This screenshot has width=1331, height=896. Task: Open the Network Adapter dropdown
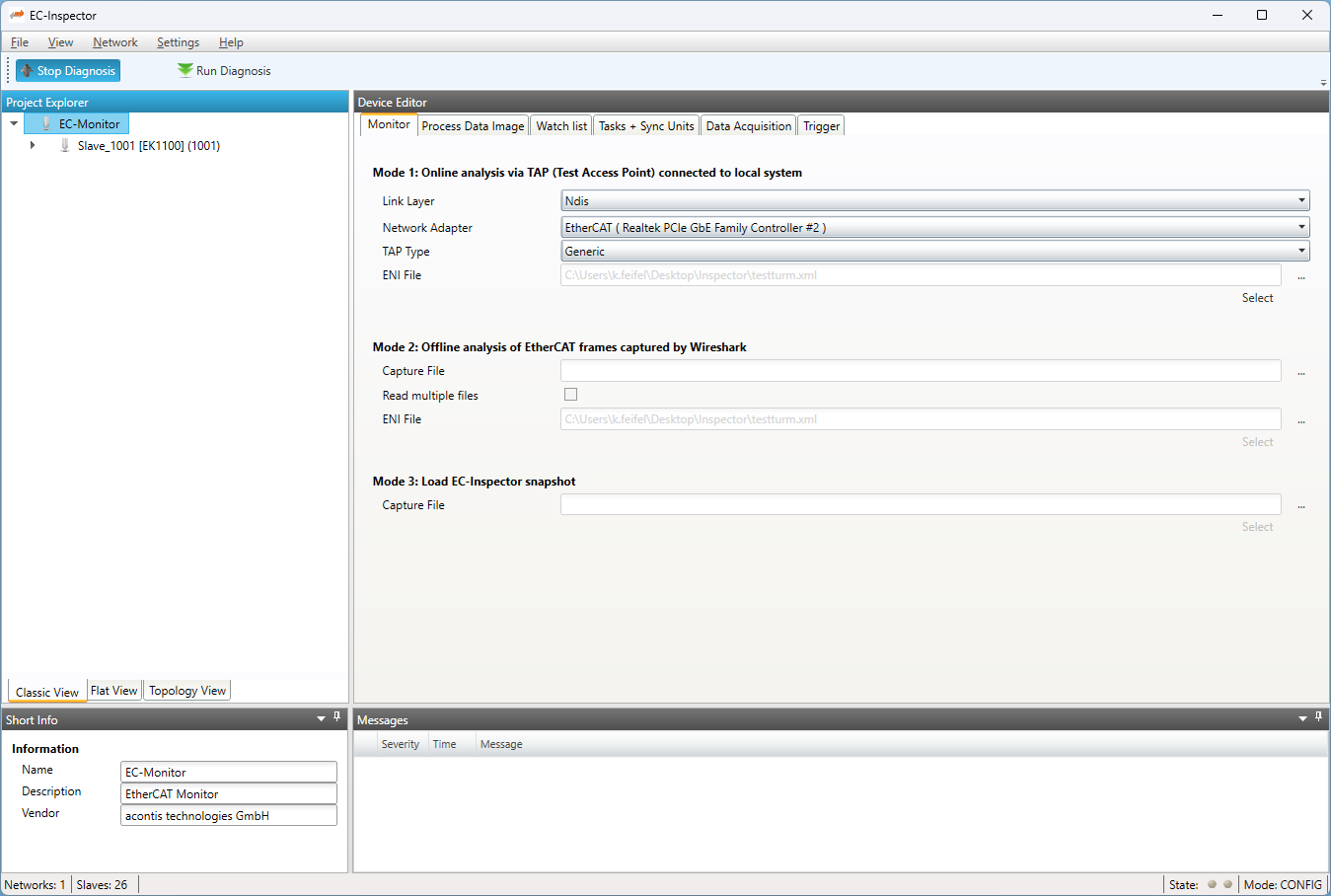tap(1301, 228)
